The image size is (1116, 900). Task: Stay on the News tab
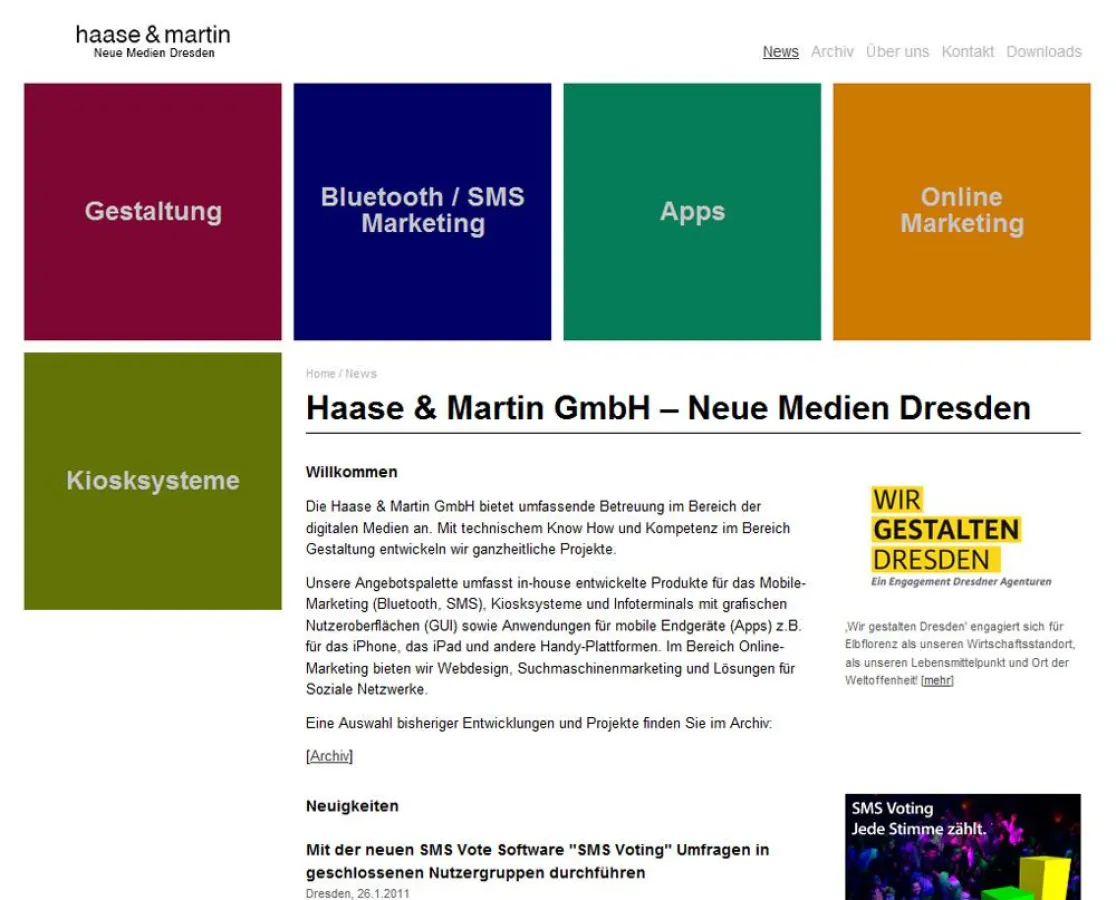point(780,51)
